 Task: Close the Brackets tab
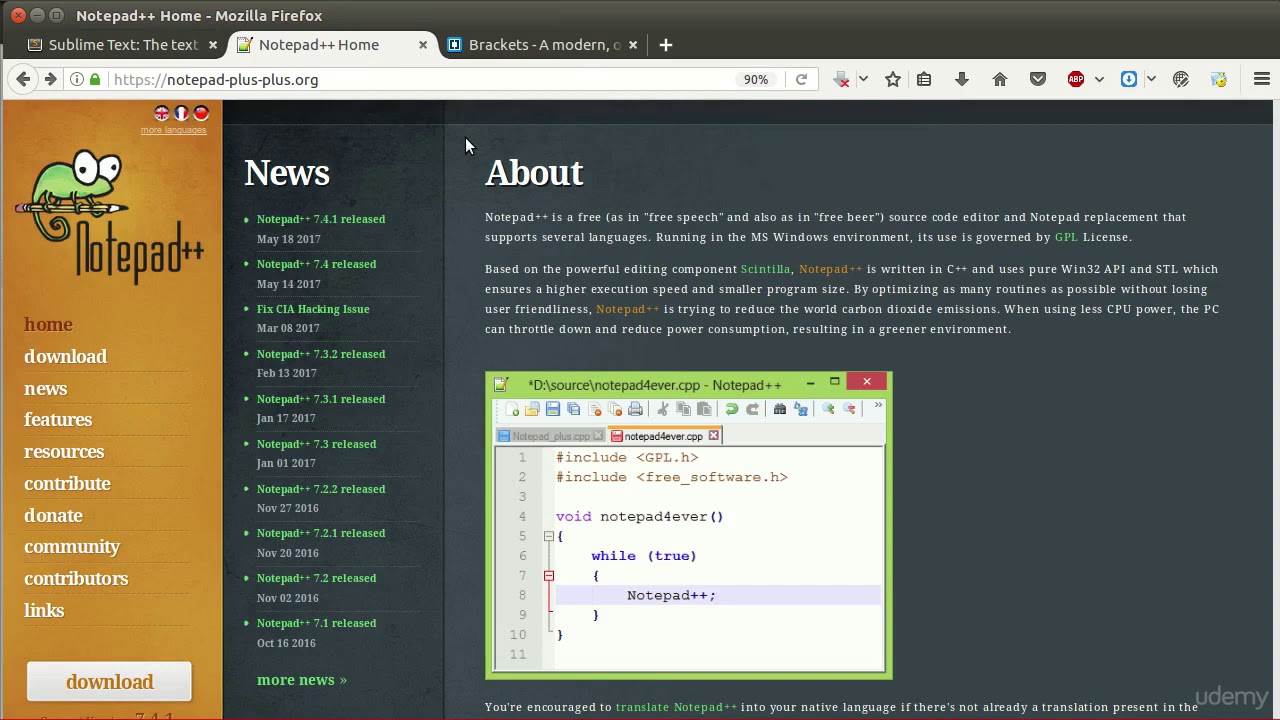[632, 45]
